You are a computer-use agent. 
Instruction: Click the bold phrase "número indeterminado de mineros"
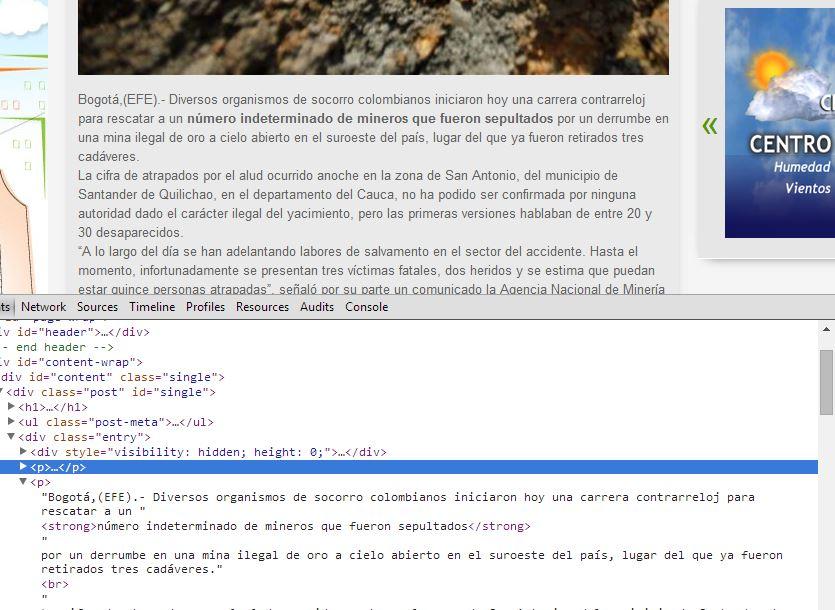coord(297,118)
